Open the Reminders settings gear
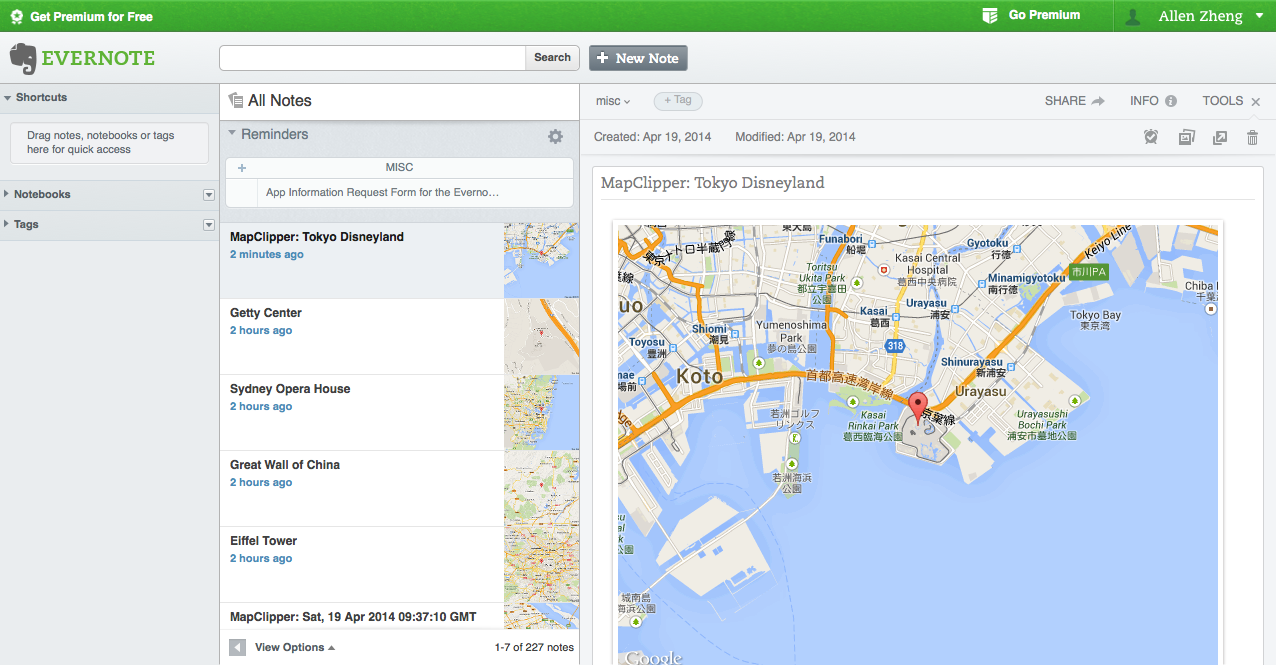 coord(555,136)
